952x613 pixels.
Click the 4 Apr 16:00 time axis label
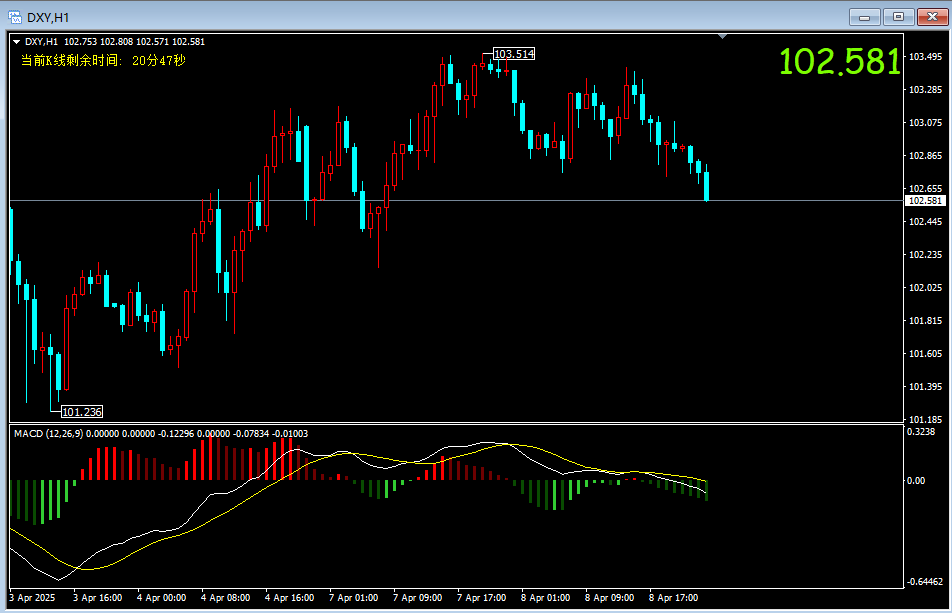click(290, 597)
